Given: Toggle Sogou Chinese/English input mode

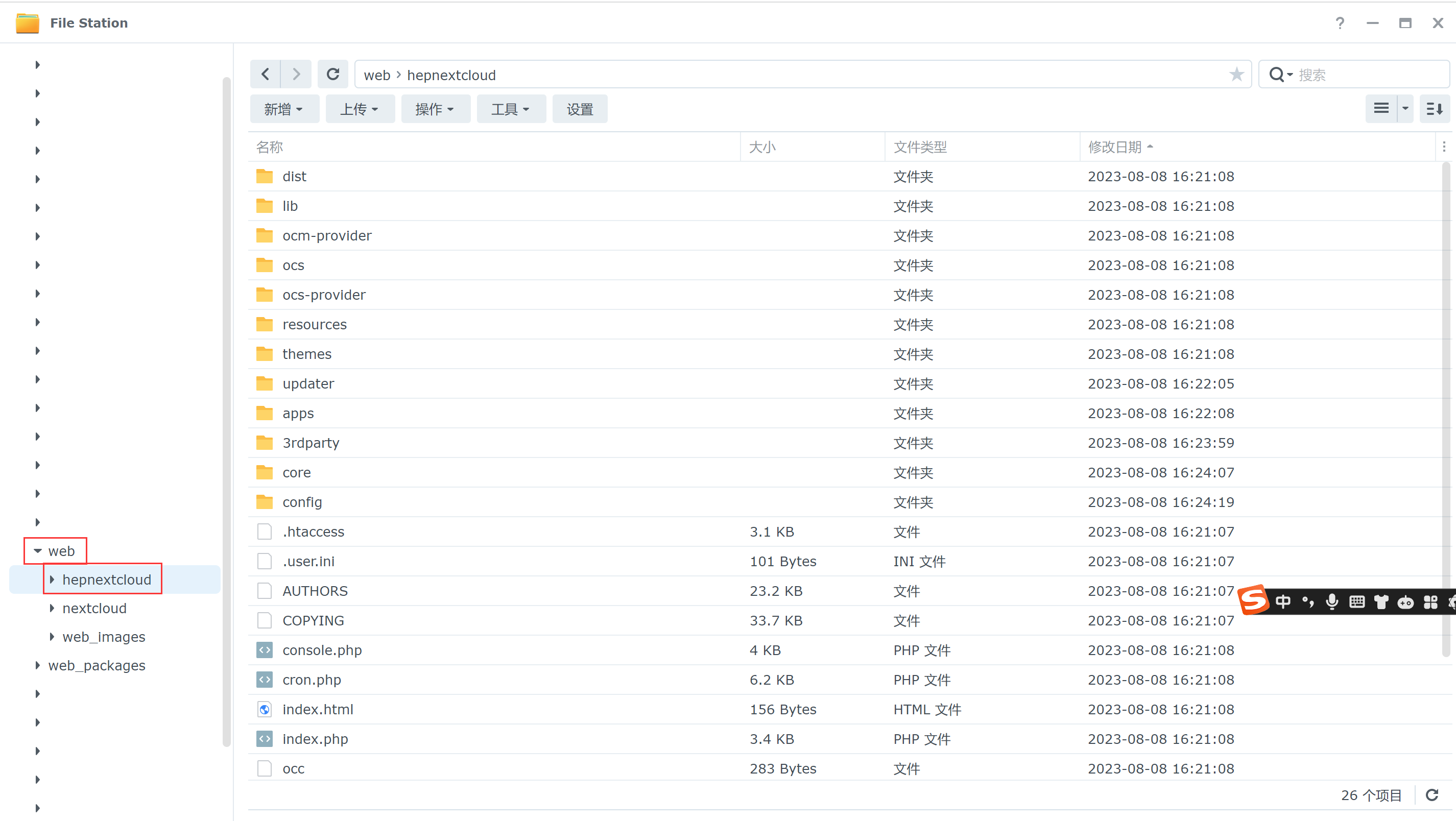Looking at the screenshot, I should point(1282,602).
